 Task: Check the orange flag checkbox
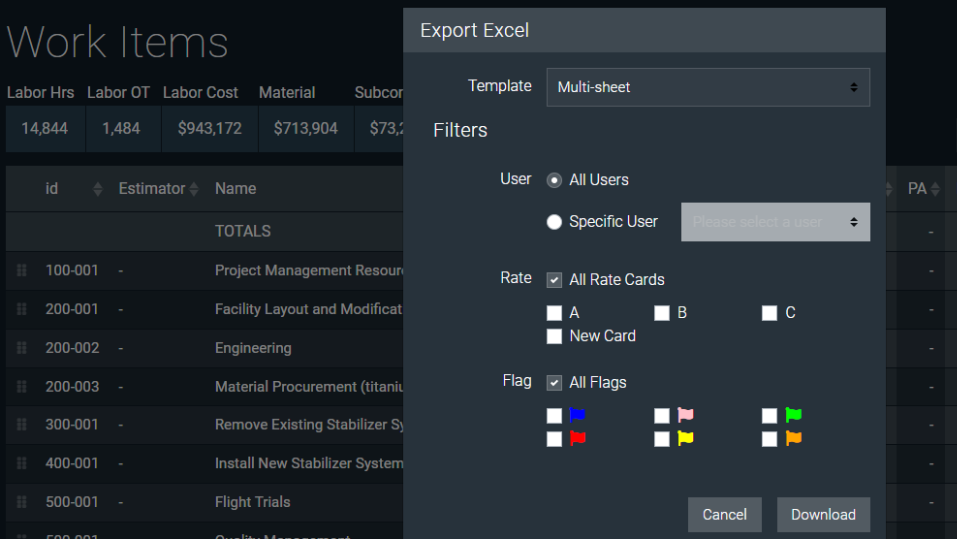pos(770,439)
